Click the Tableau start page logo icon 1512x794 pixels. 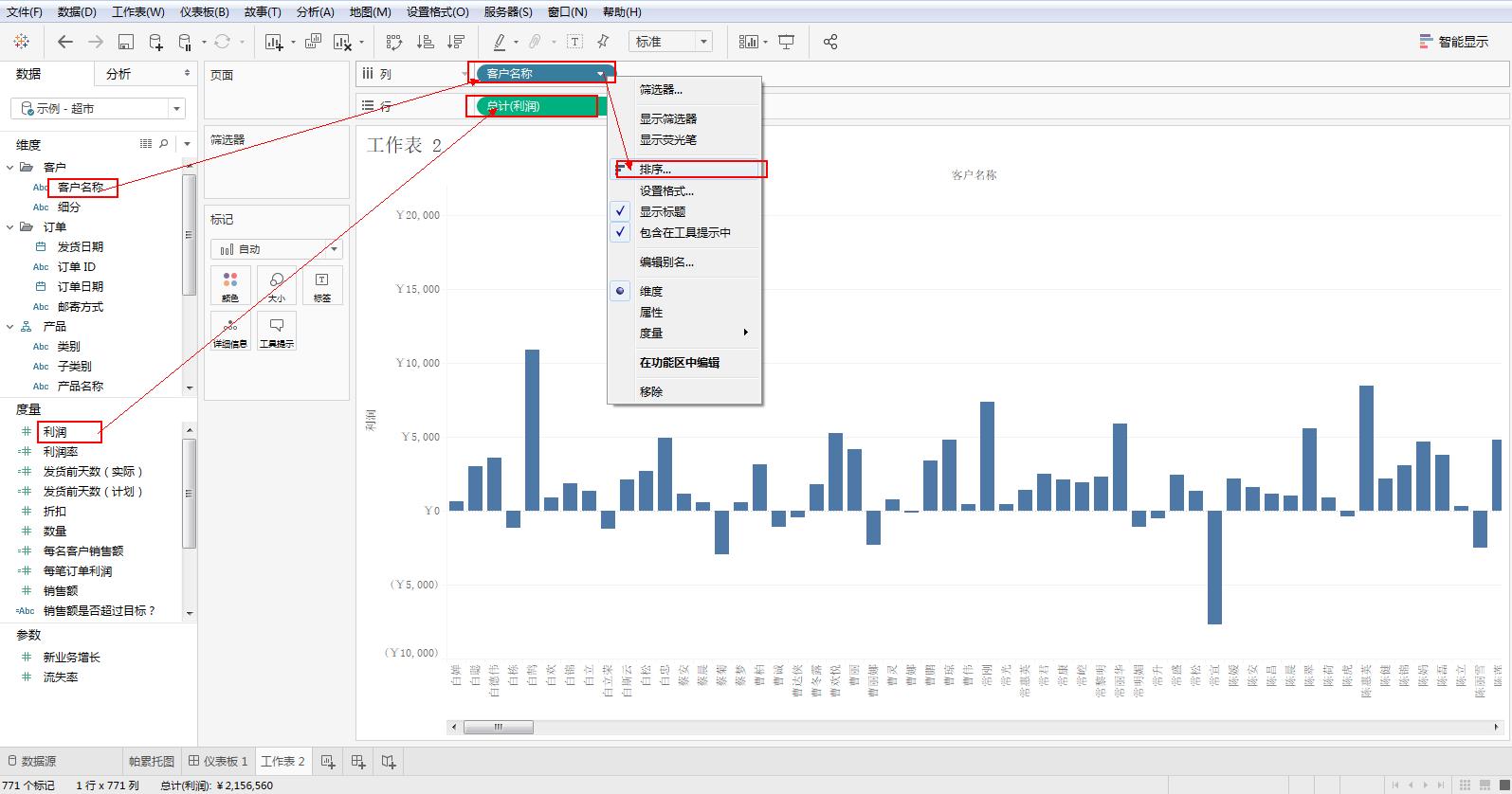[22, 42]
